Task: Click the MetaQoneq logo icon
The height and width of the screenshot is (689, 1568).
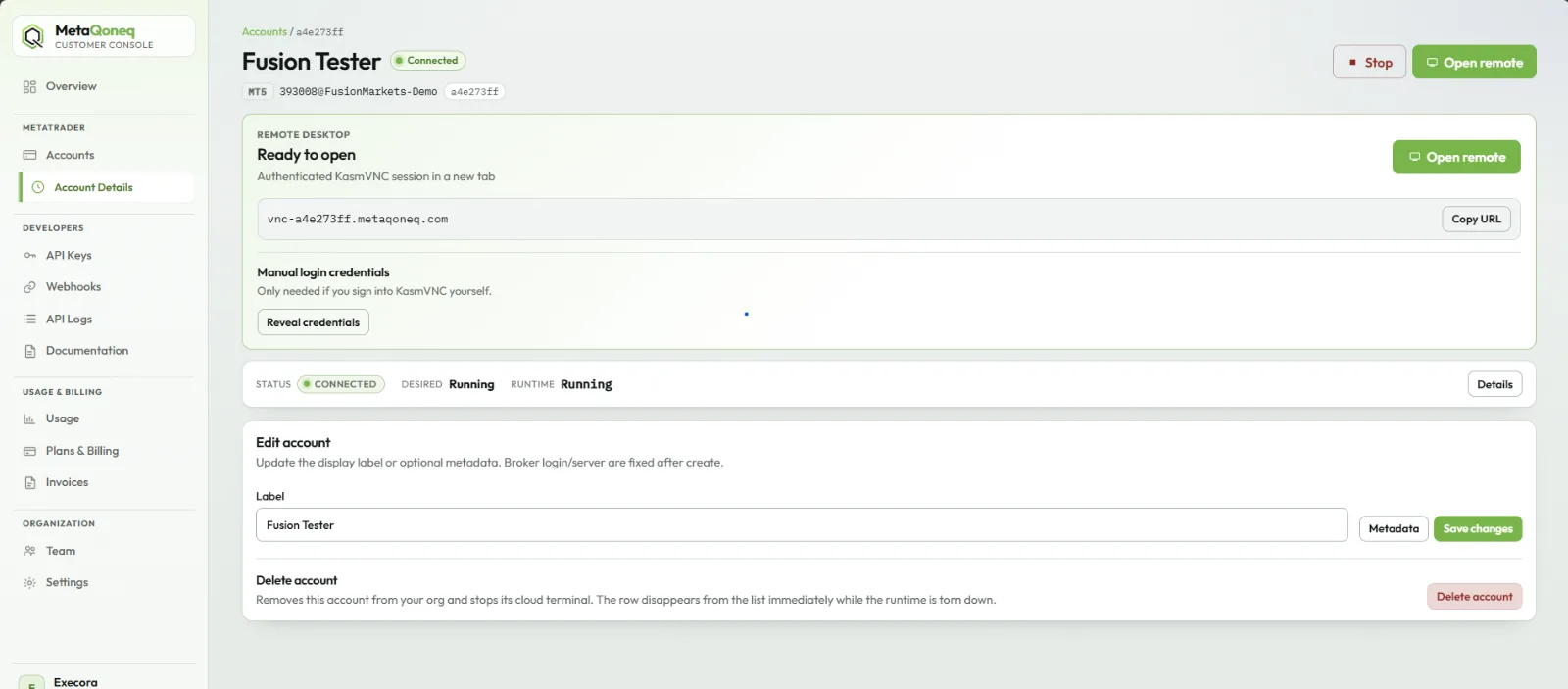Action: (33, 37)
